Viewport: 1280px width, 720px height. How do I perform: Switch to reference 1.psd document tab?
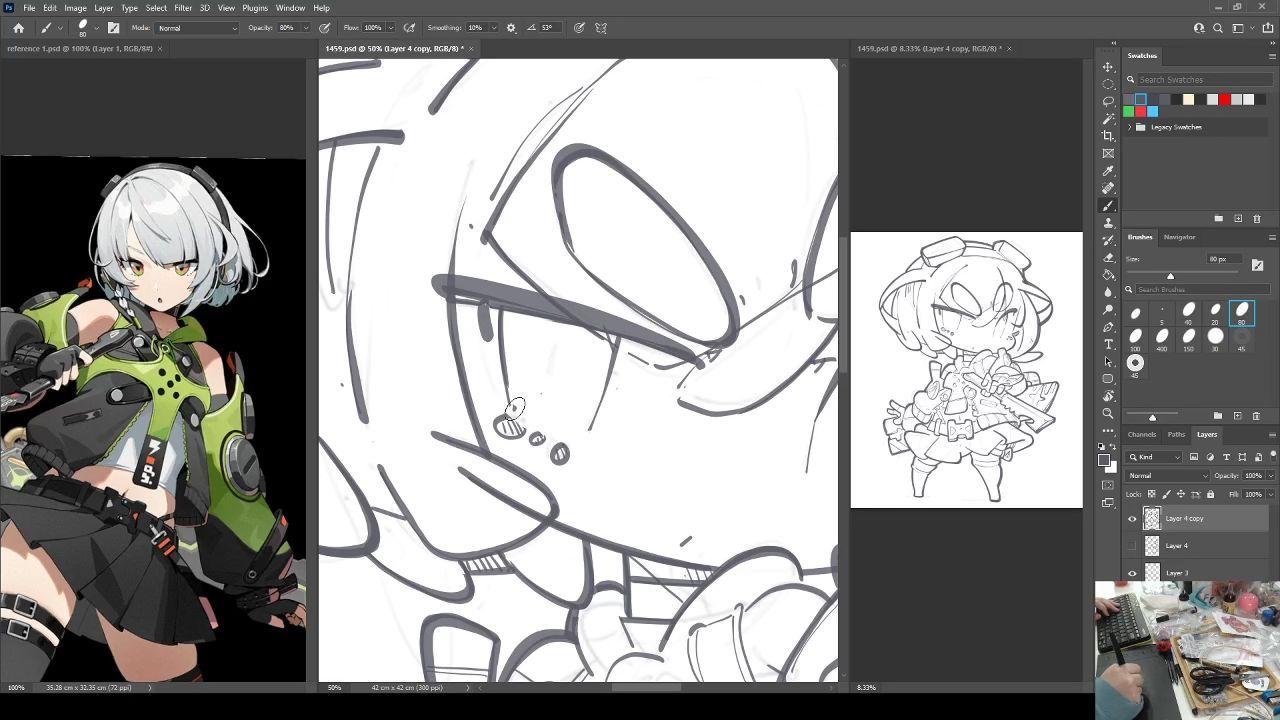pyautogui.click(x=80, y=48)
